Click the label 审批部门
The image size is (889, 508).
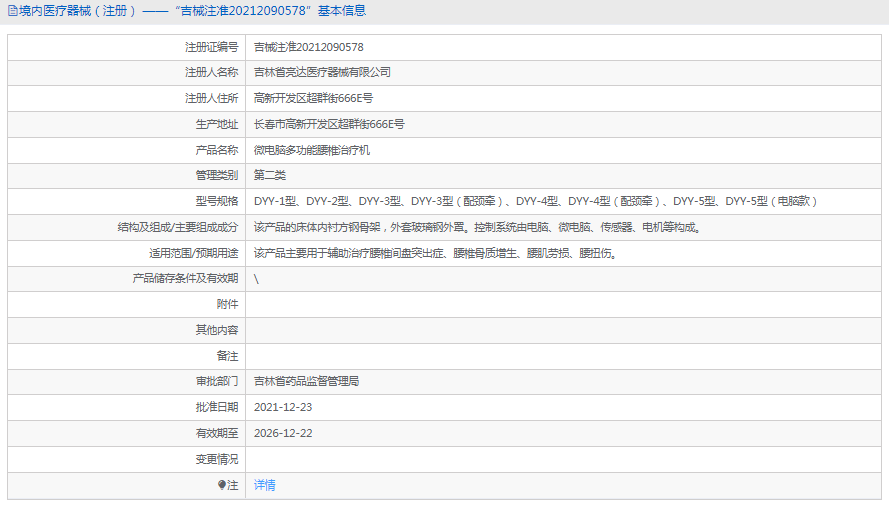217,381
